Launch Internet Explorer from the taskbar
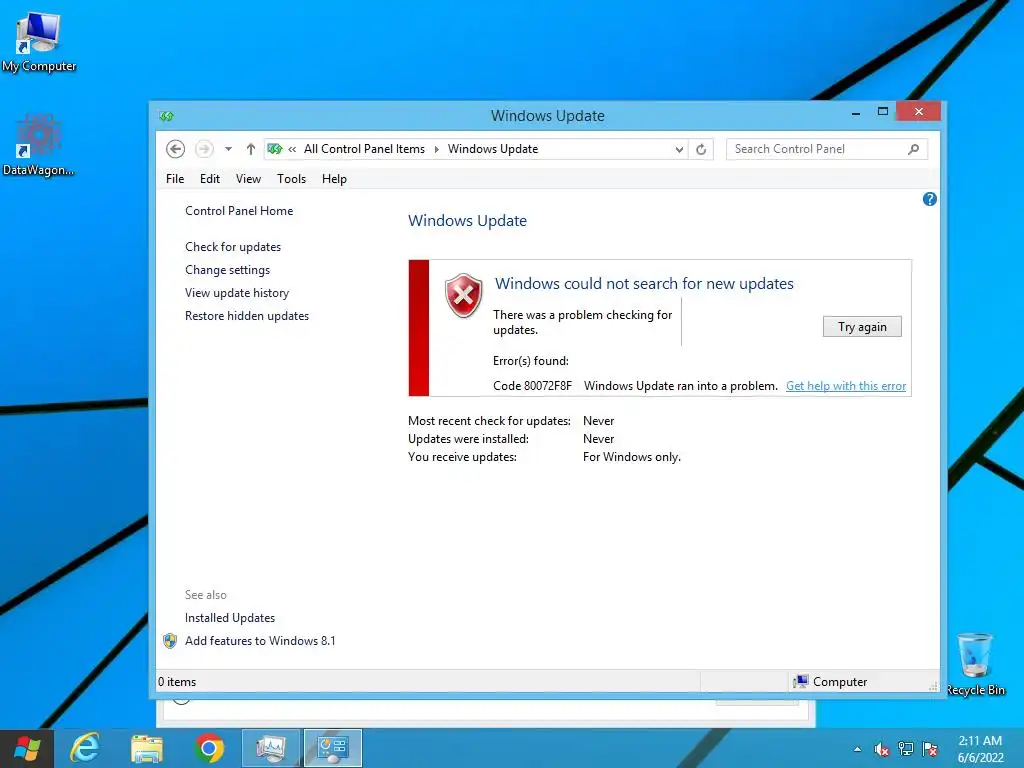This screenshot has width=1024, height=768. [x=85, y=748]
